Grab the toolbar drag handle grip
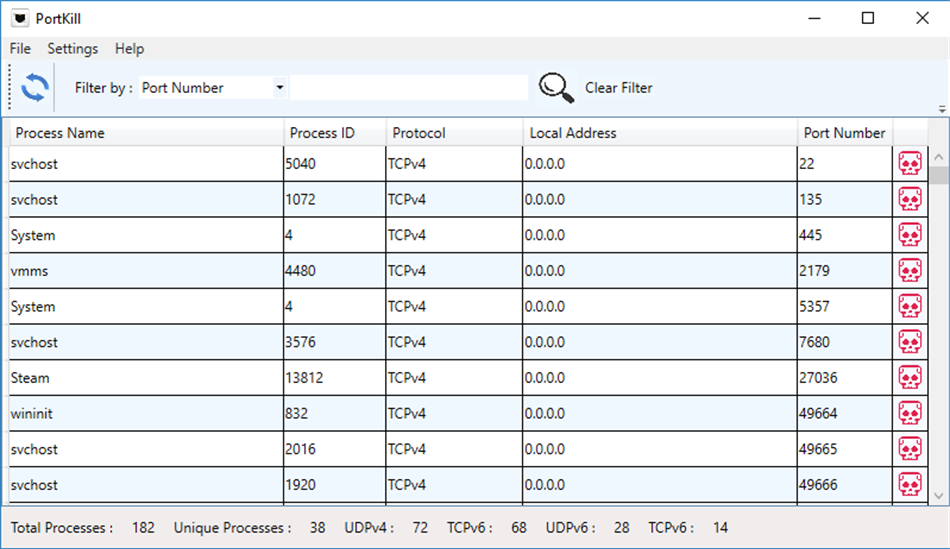Screen dimensions: 950x549 (10, 88)
